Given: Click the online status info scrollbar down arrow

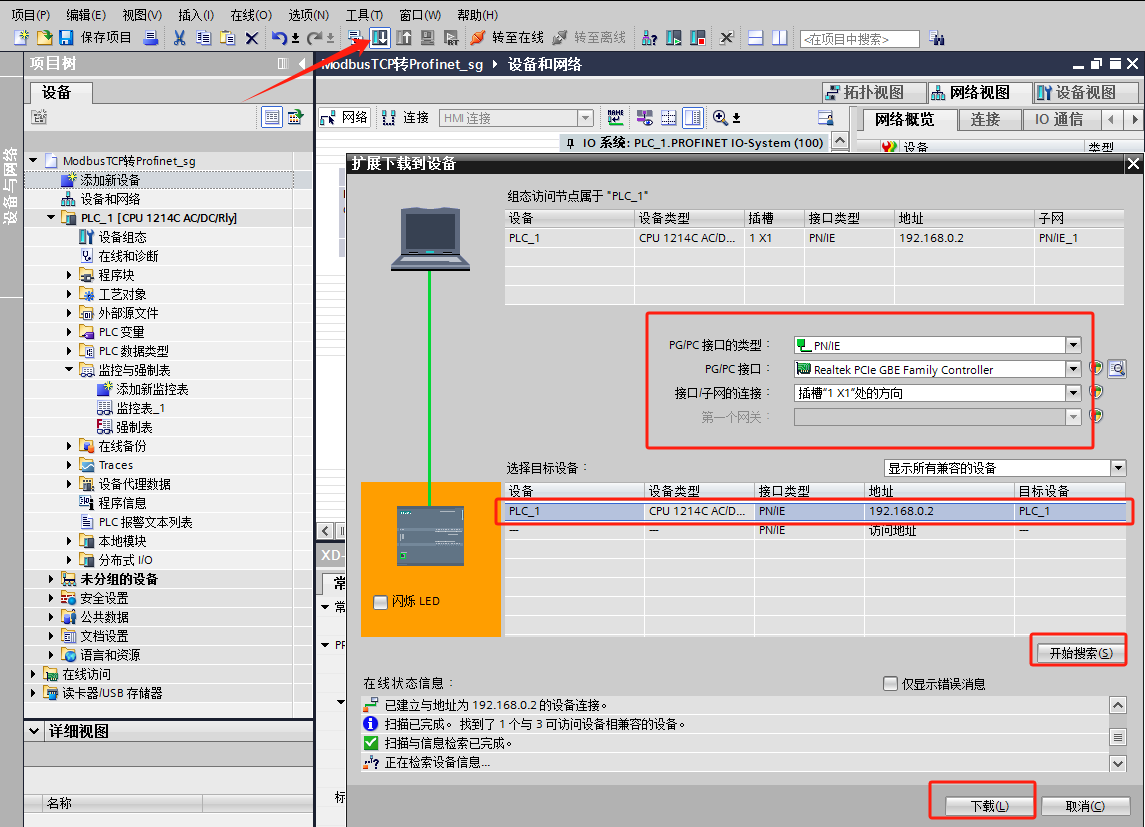Looking at the screenshot, I should tap(1118, 763).
